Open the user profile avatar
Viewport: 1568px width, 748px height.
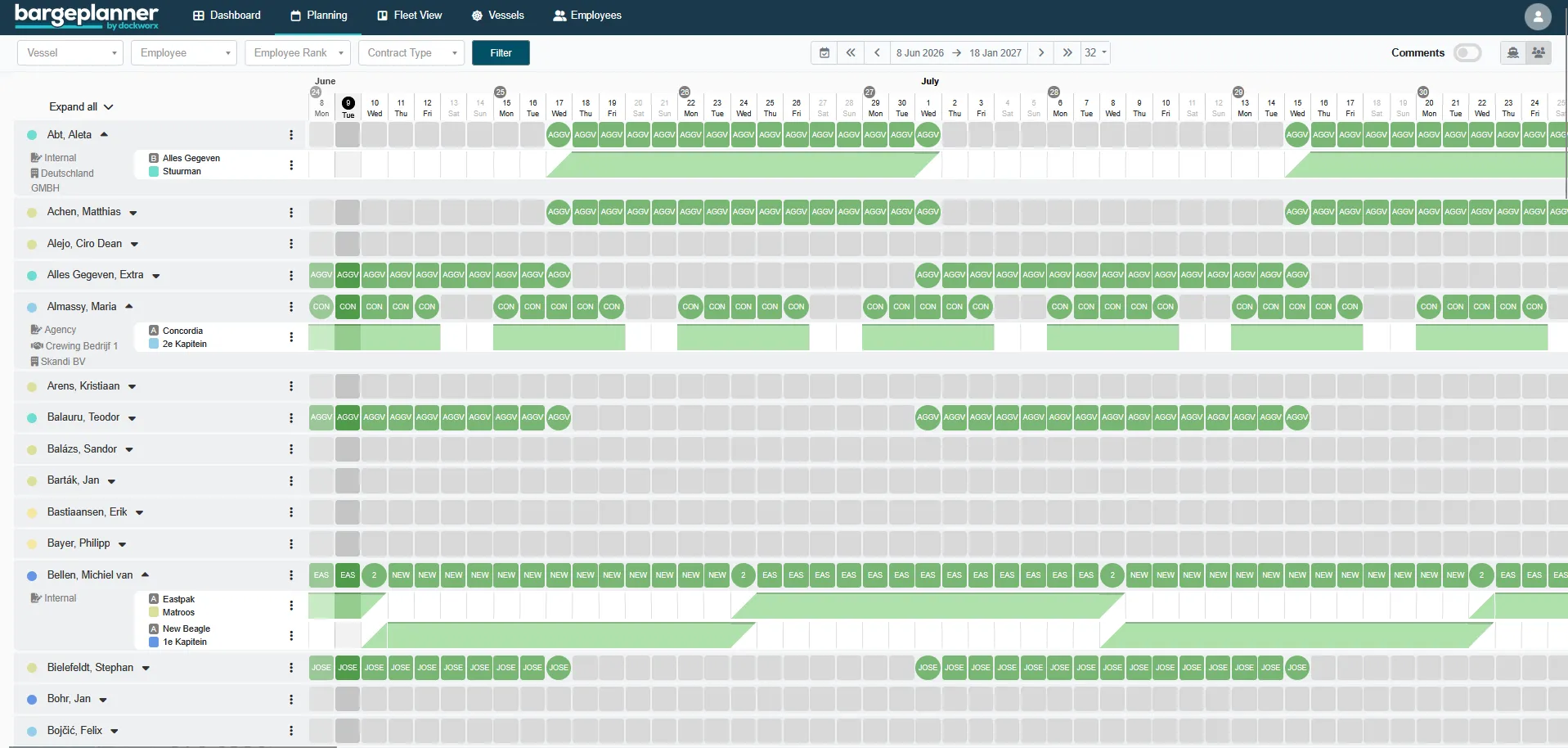[1538, 16]
